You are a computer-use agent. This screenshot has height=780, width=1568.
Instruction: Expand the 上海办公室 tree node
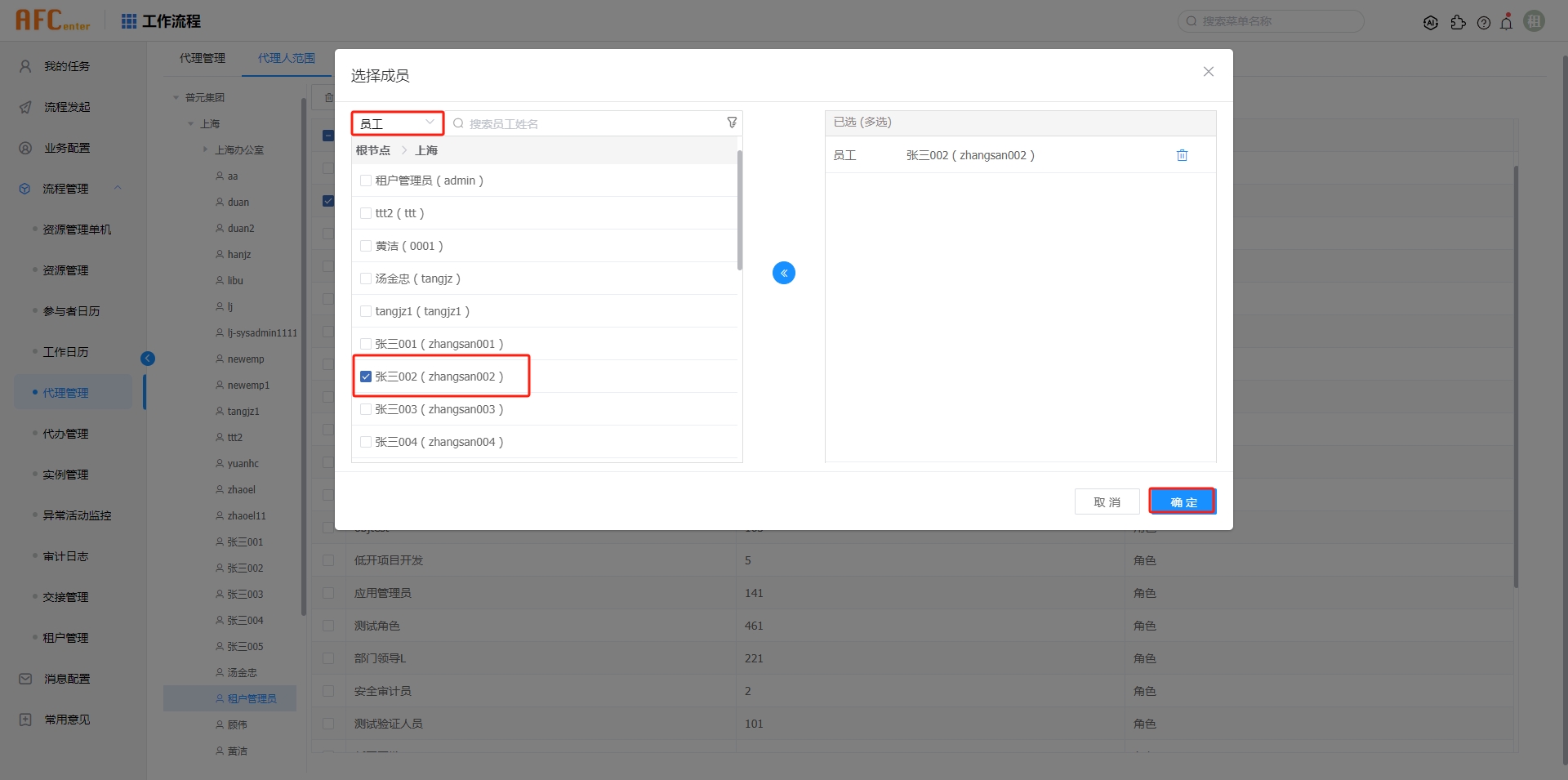[205, 149]
